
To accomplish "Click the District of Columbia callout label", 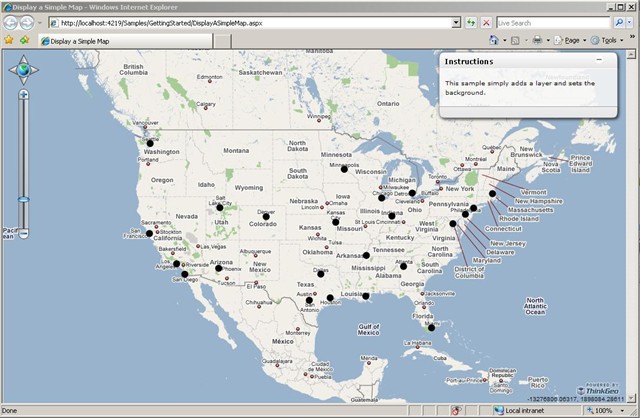I will point(469,272).
